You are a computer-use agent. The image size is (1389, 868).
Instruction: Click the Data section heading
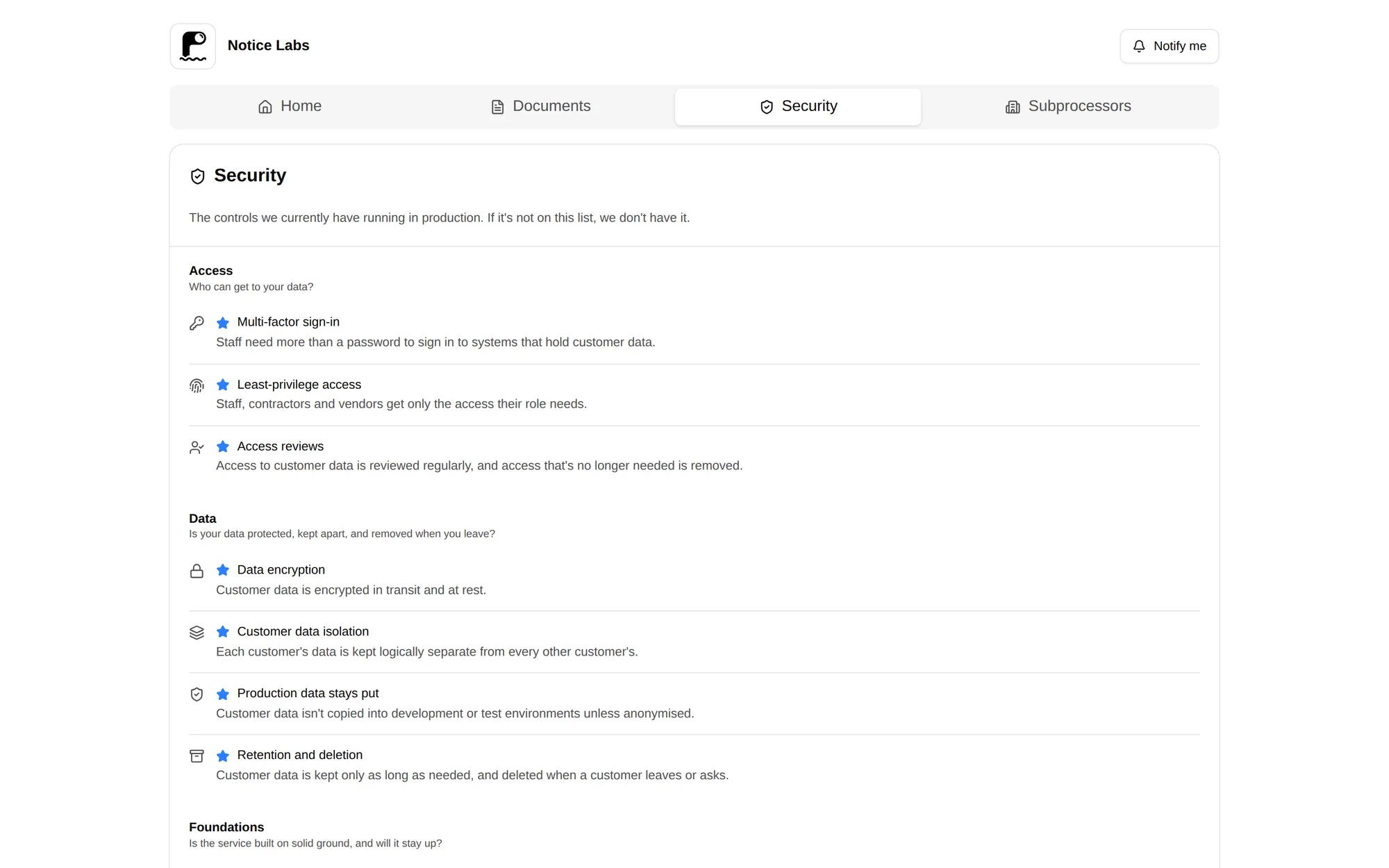point(202,519)
